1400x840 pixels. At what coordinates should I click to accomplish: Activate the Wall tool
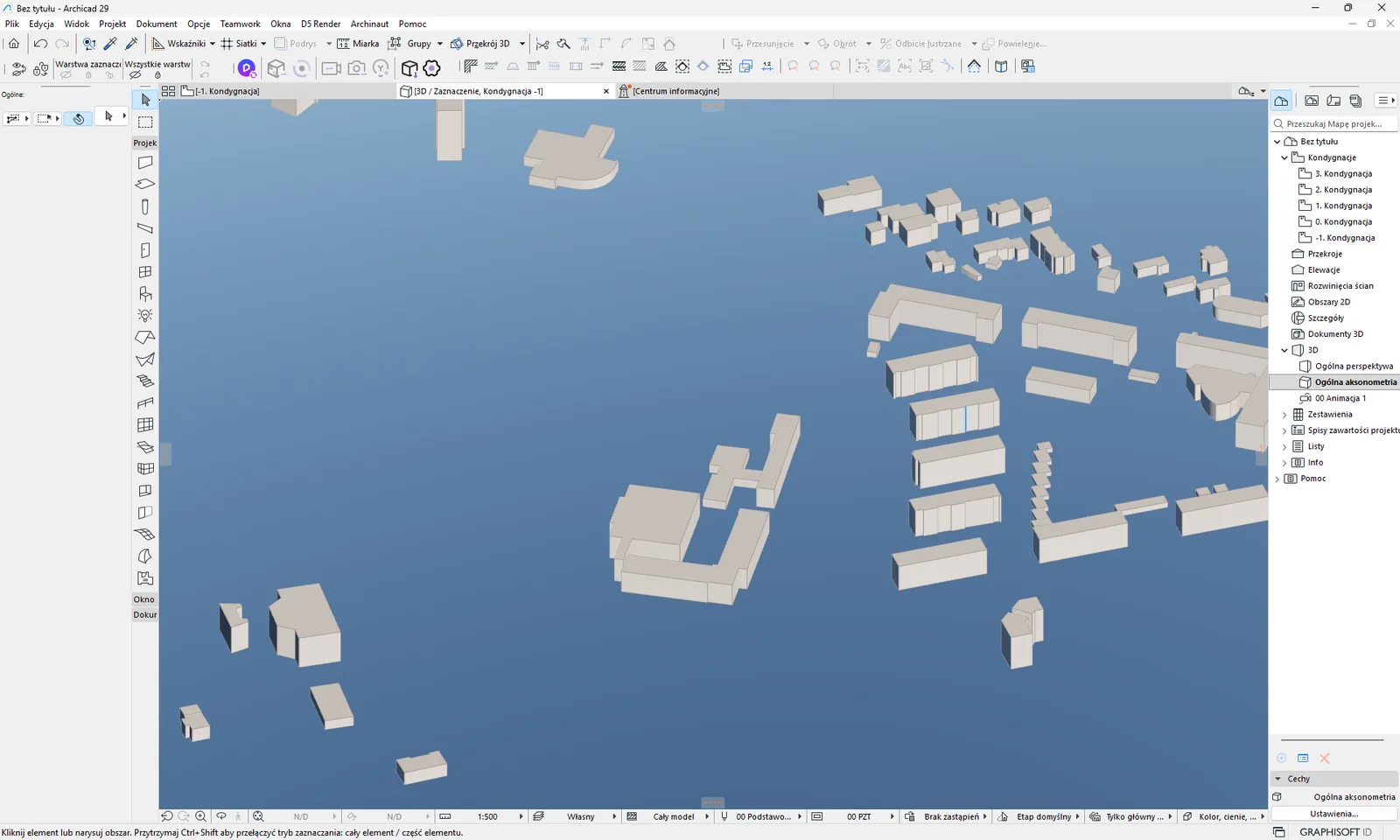tap(145, 163)
